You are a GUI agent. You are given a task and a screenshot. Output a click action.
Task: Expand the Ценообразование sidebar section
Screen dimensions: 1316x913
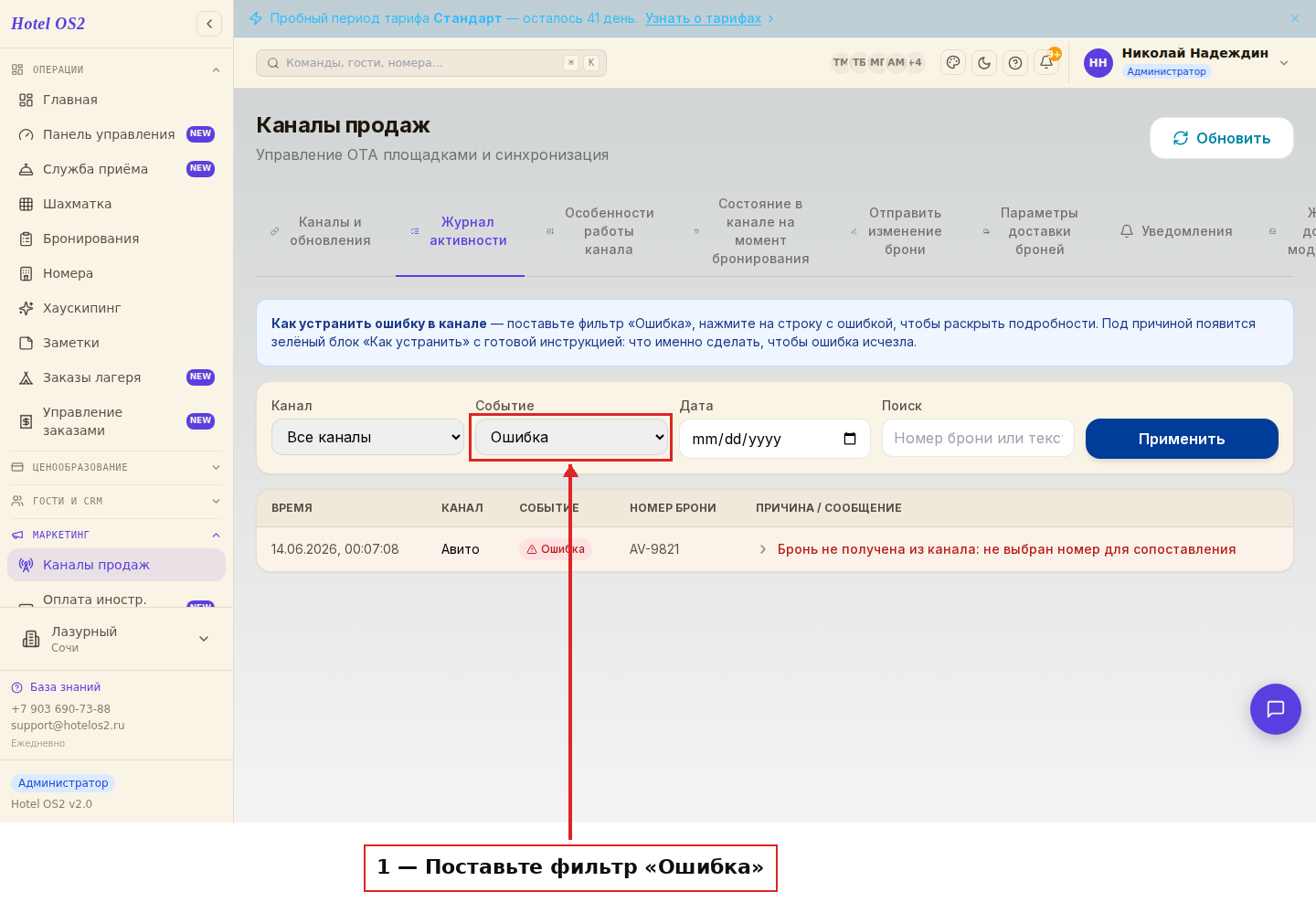[116, 467]
